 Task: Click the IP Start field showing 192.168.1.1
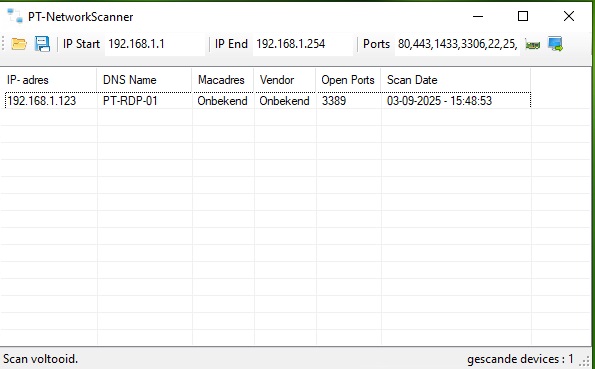(x=155, y=44)
